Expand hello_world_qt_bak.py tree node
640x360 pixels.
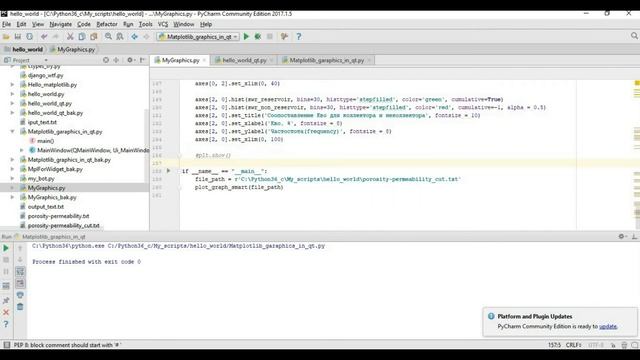pyautogui.click(x=12, y=113)
